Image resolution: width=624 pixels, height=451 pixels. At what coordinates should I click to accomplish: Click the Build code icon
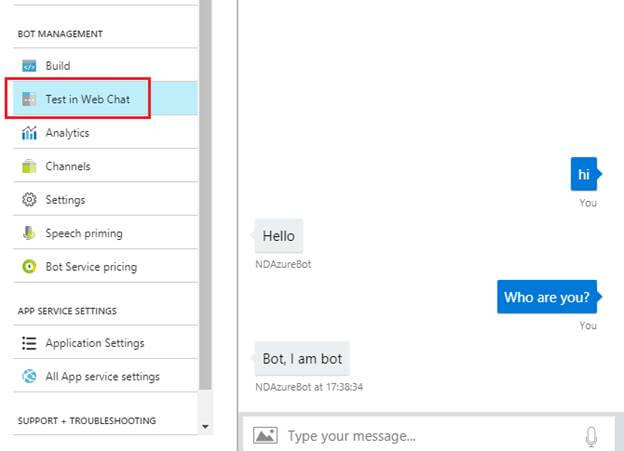(29, 66)
